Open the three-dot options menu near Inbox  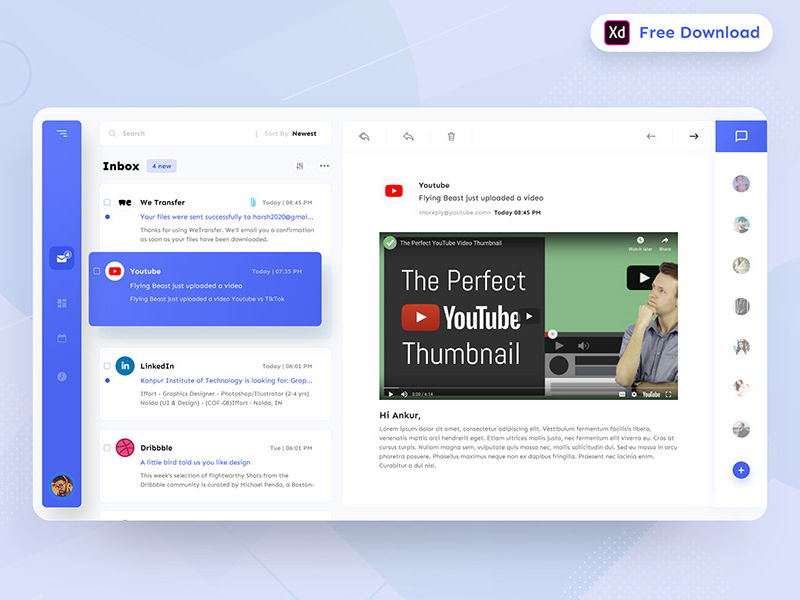[x=323, y=166]
